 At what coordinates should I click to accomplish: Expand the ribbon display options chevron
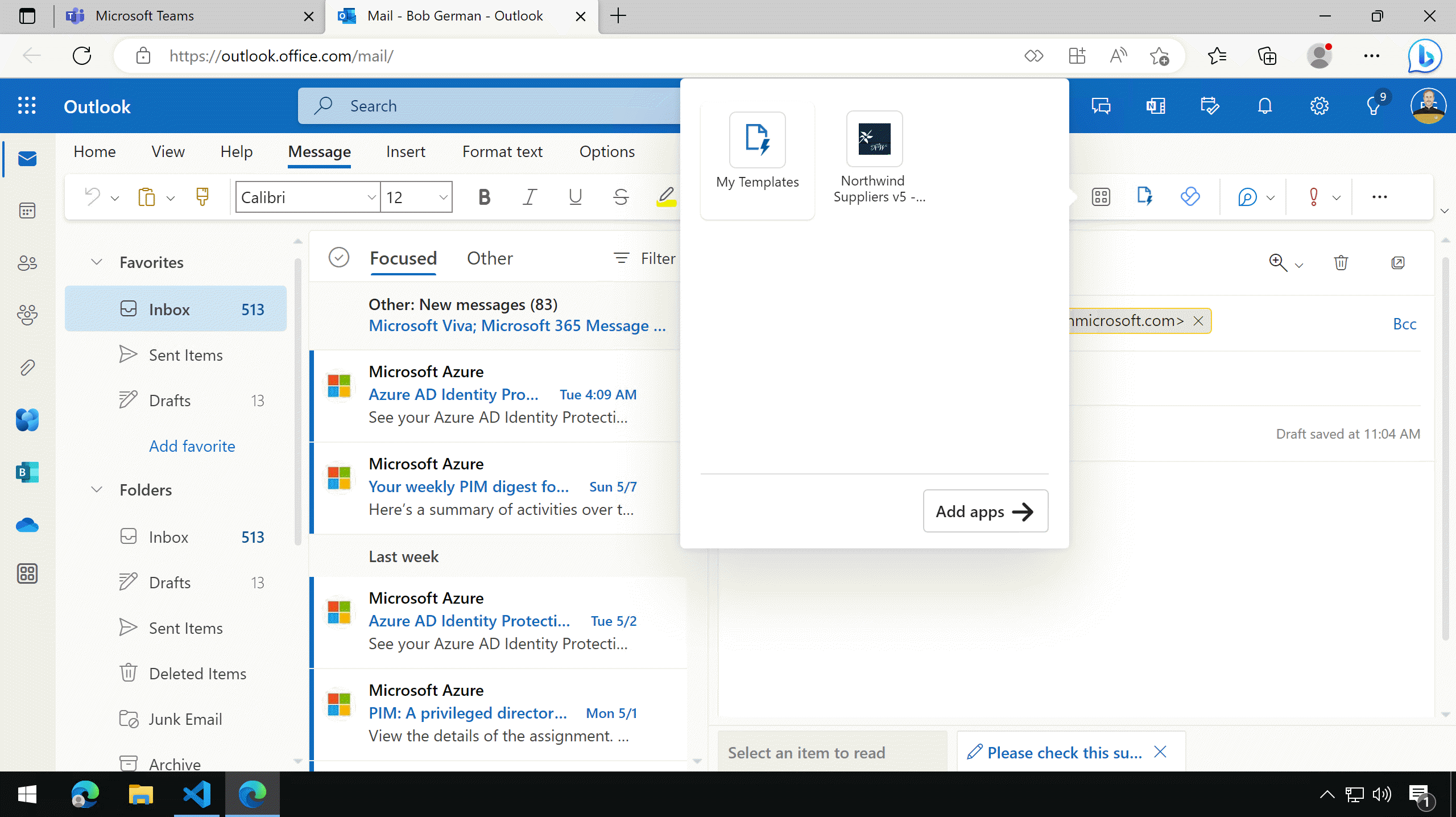tap(1445, 211)
